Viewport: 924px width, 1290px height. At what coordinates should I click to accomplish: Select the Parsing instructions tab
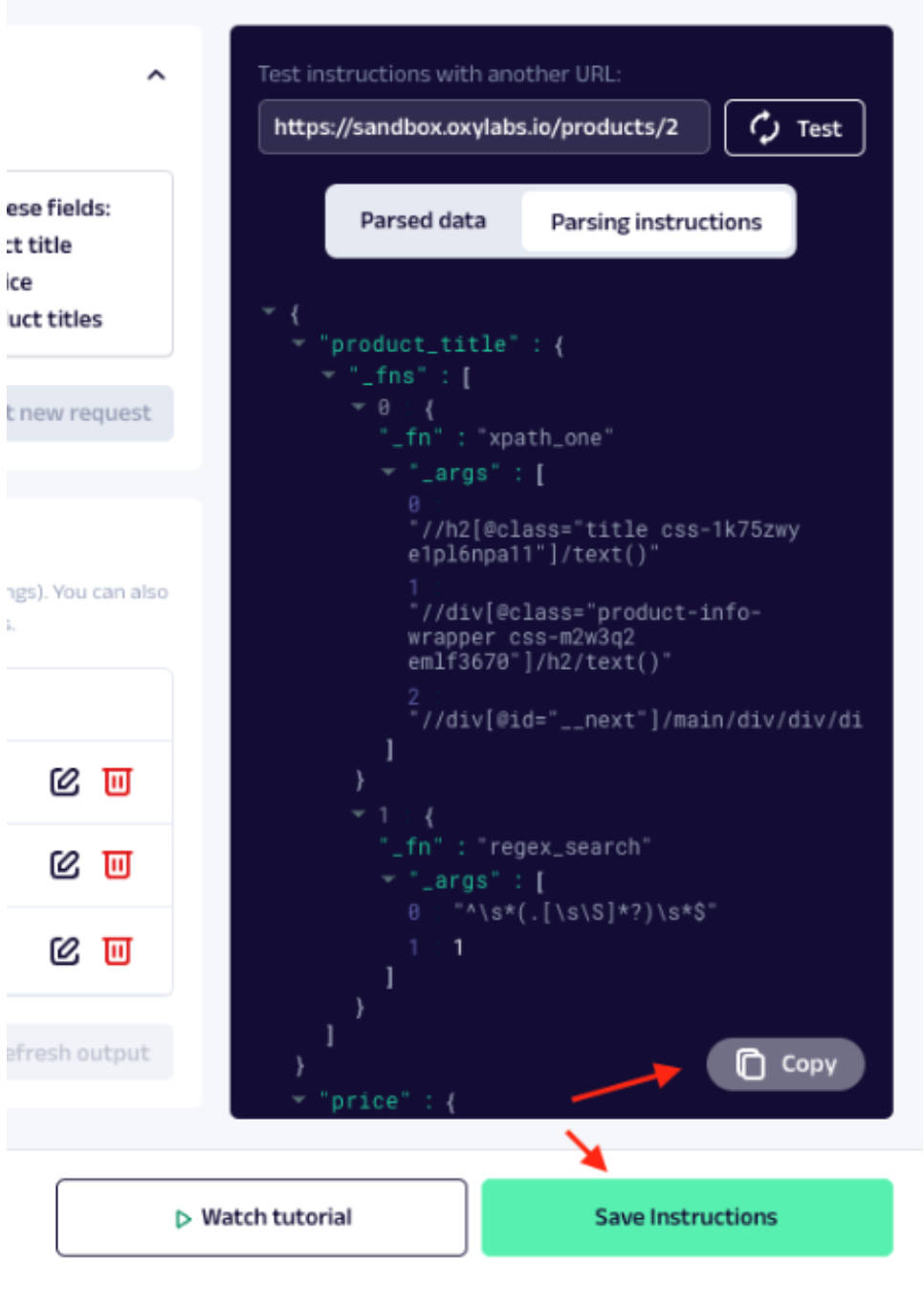pos(656,221)
